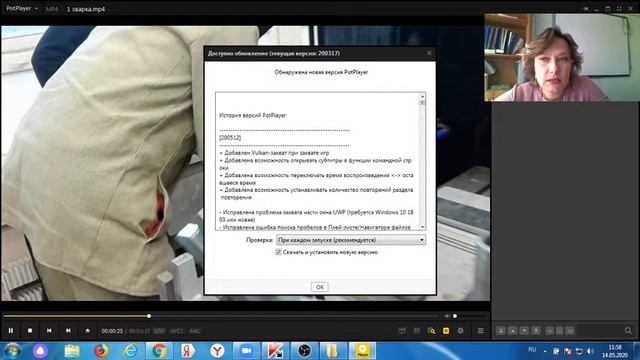This screenshot has height=360, width=640.
Task: Switch to Google Chrome in taskbar
Action: (159, 351)
